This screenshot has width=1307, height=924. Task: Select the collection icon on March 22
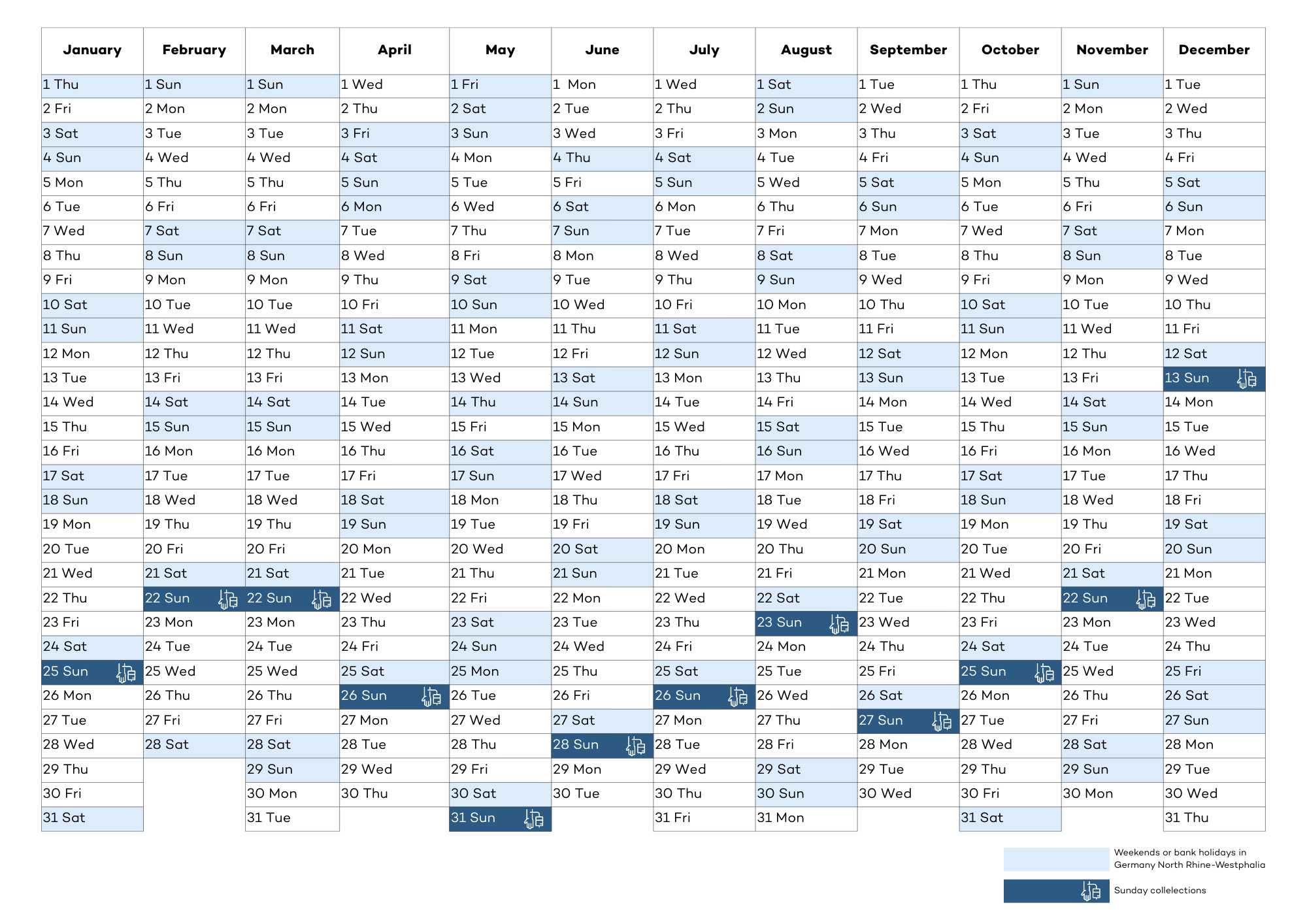(x=322, y=599)
